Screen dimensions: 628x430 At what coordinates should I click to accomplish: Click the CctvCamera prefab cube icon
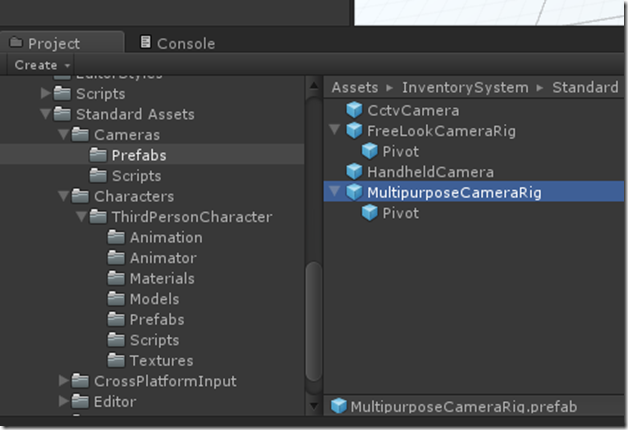point(354,110)
